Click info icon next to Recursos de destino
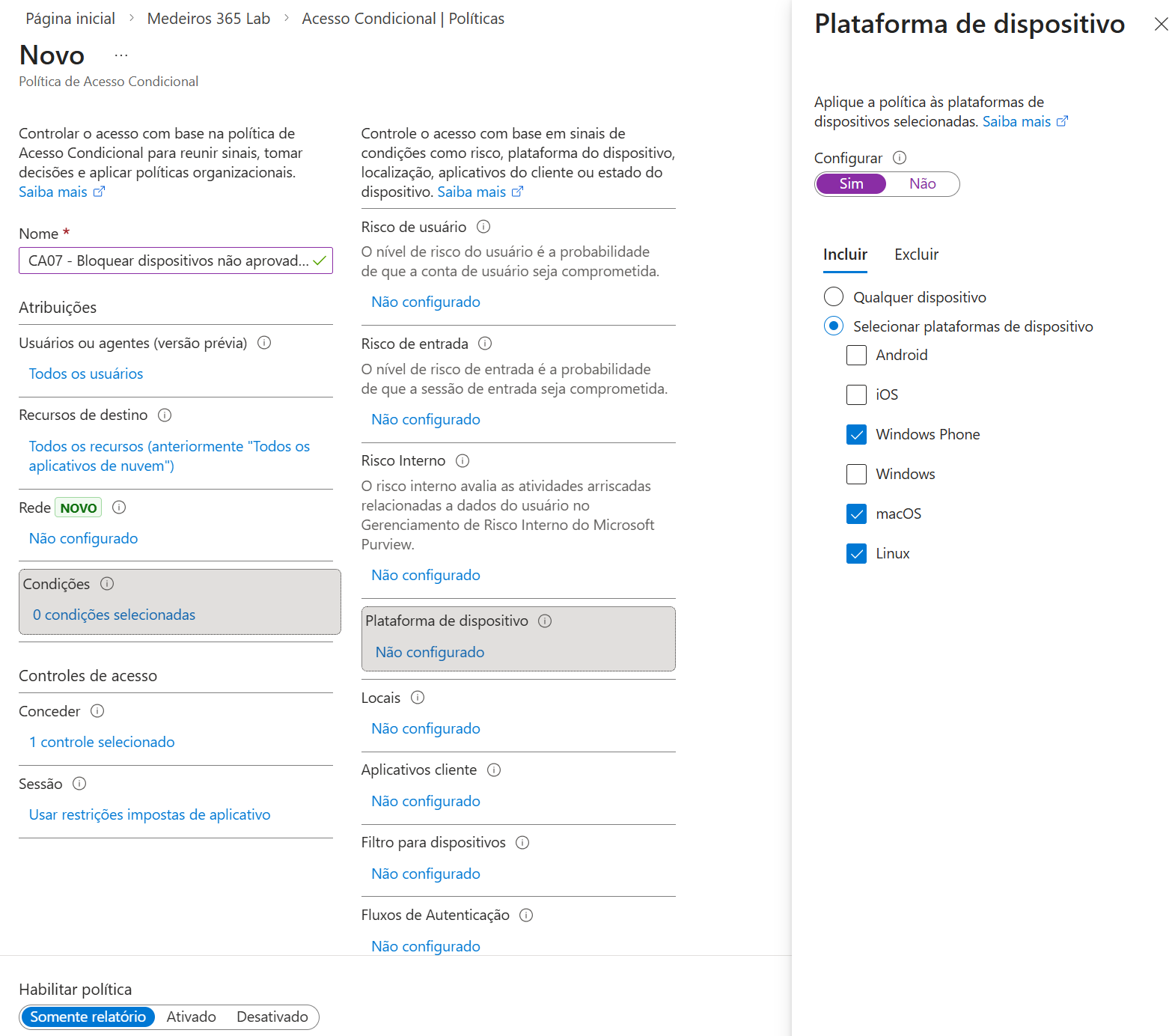This screenshot has width=1172, height=1036. (165, 415)
